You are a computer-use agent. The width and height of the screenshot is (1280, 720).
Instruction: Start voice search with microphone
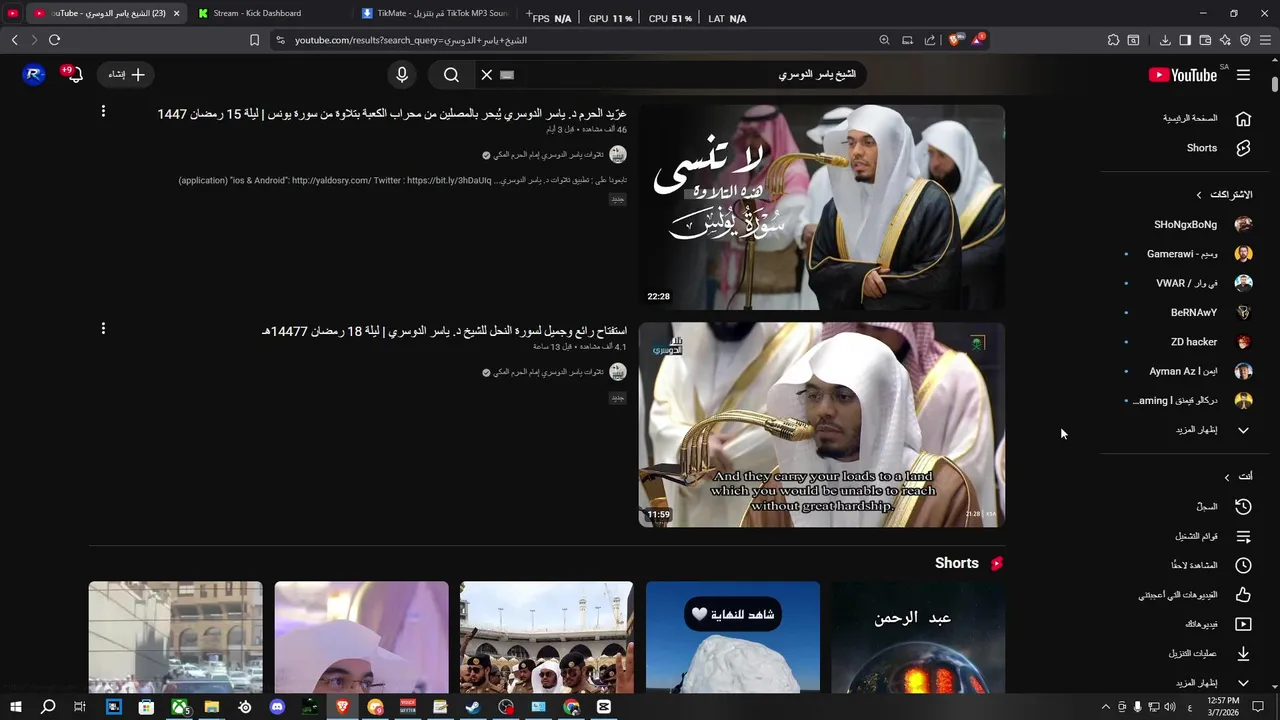click(x=402, y=75)
